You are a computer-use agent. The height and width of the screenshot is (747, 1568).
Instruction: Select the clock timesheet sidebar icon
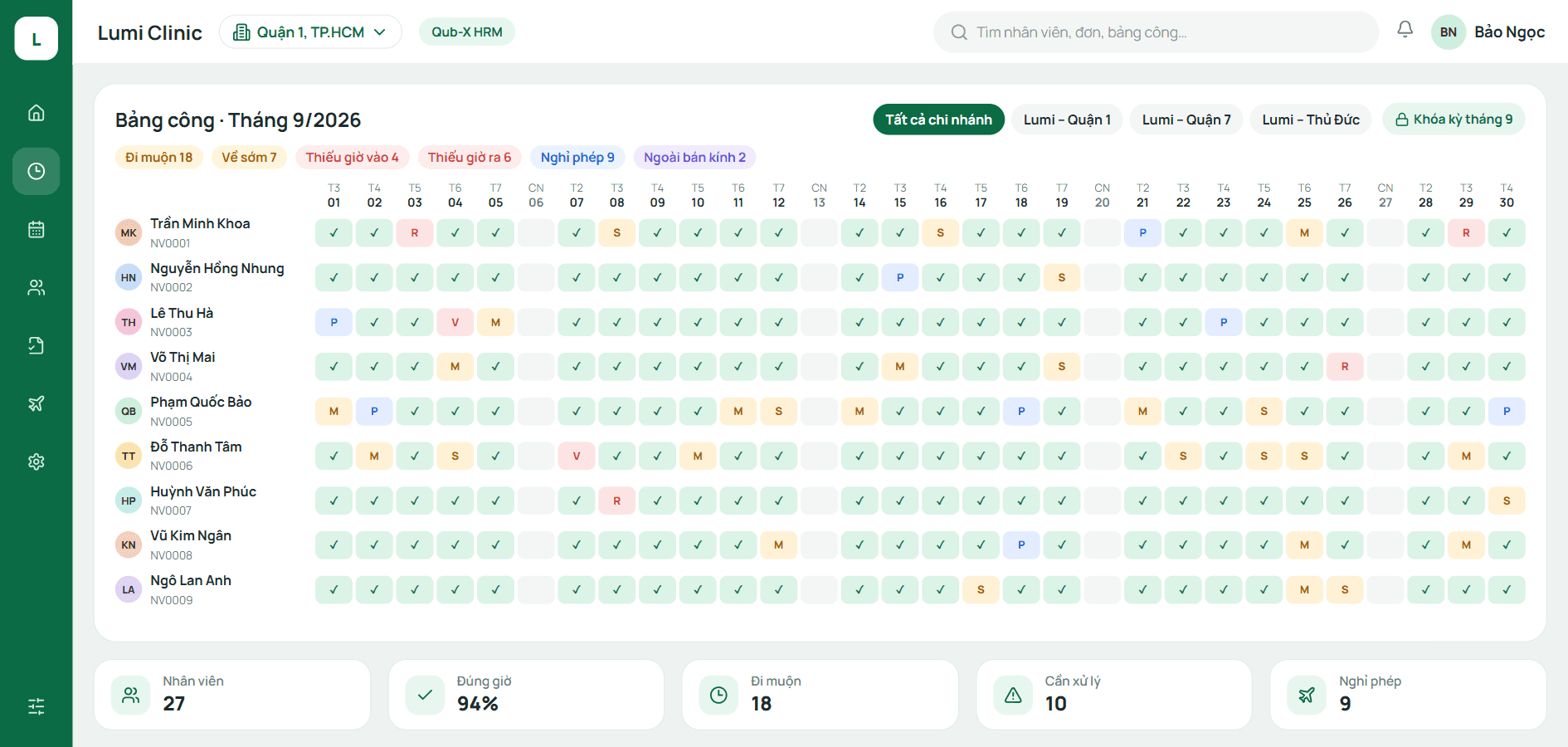tap(36, 171)
